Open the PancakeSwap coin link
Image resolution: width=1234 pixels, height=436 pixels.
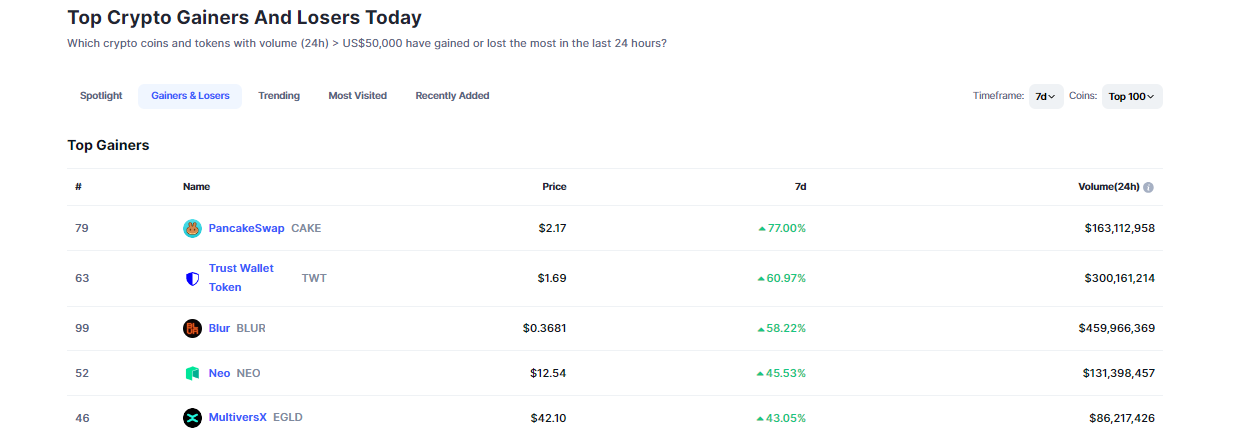[246, 228]
